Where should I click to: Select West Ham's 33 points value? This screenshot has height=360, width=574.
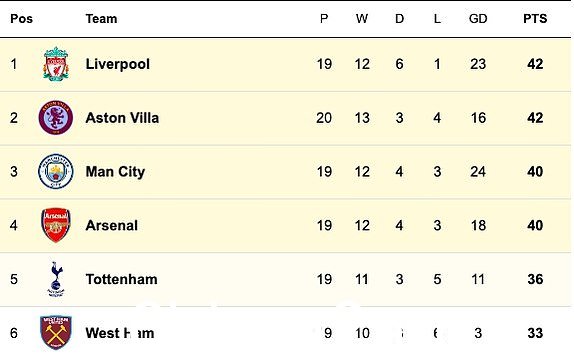point(535,333)
